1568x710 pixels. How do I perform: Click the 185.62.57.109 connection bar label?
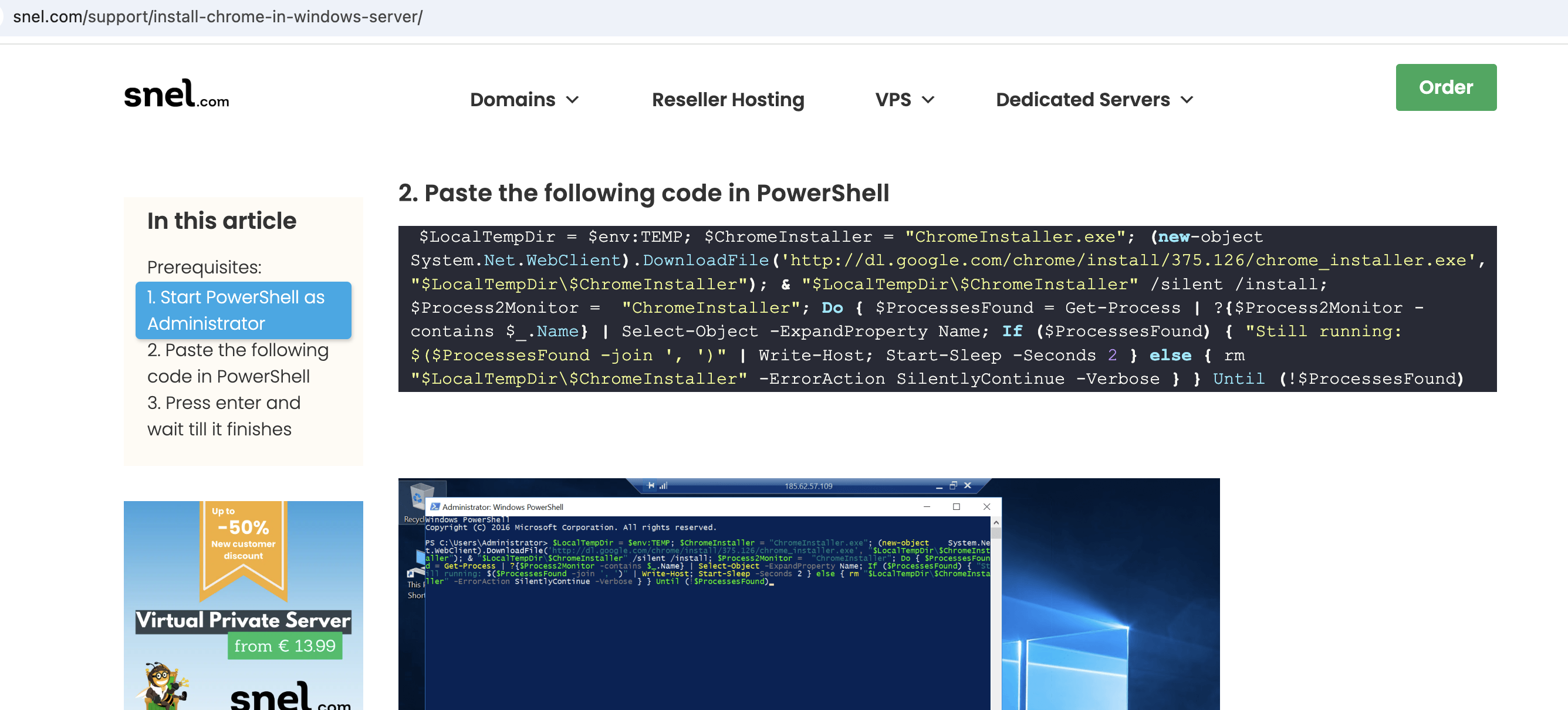(x=807, y=486)
